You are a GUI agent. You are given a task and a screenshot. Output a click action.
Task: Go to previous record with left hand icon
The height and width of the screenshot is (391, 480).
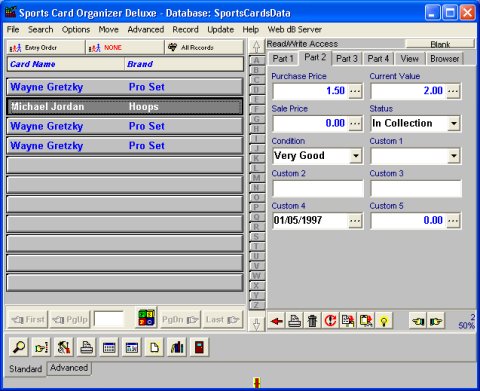point(418,321)
